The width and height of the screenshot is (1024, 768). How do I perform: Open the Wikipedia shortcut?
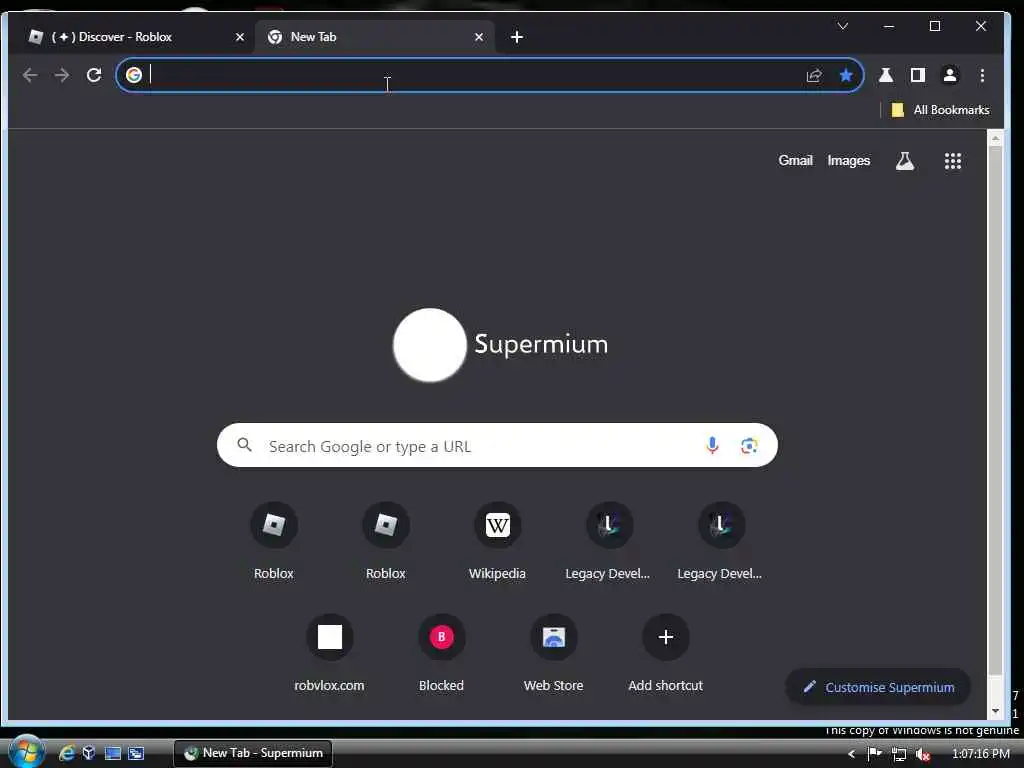point(497,541)
